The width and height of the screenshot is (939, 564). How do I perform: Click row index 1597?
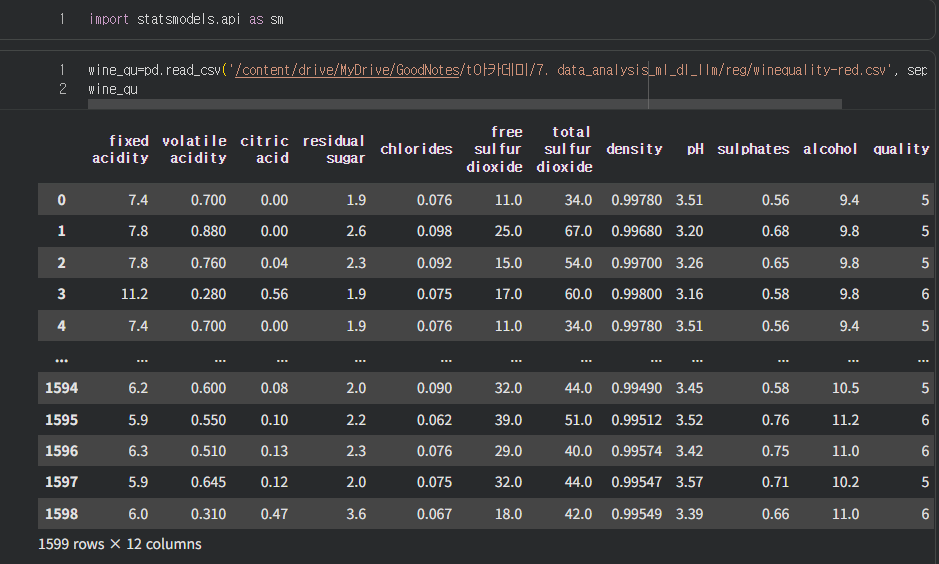tap(62, 482)
